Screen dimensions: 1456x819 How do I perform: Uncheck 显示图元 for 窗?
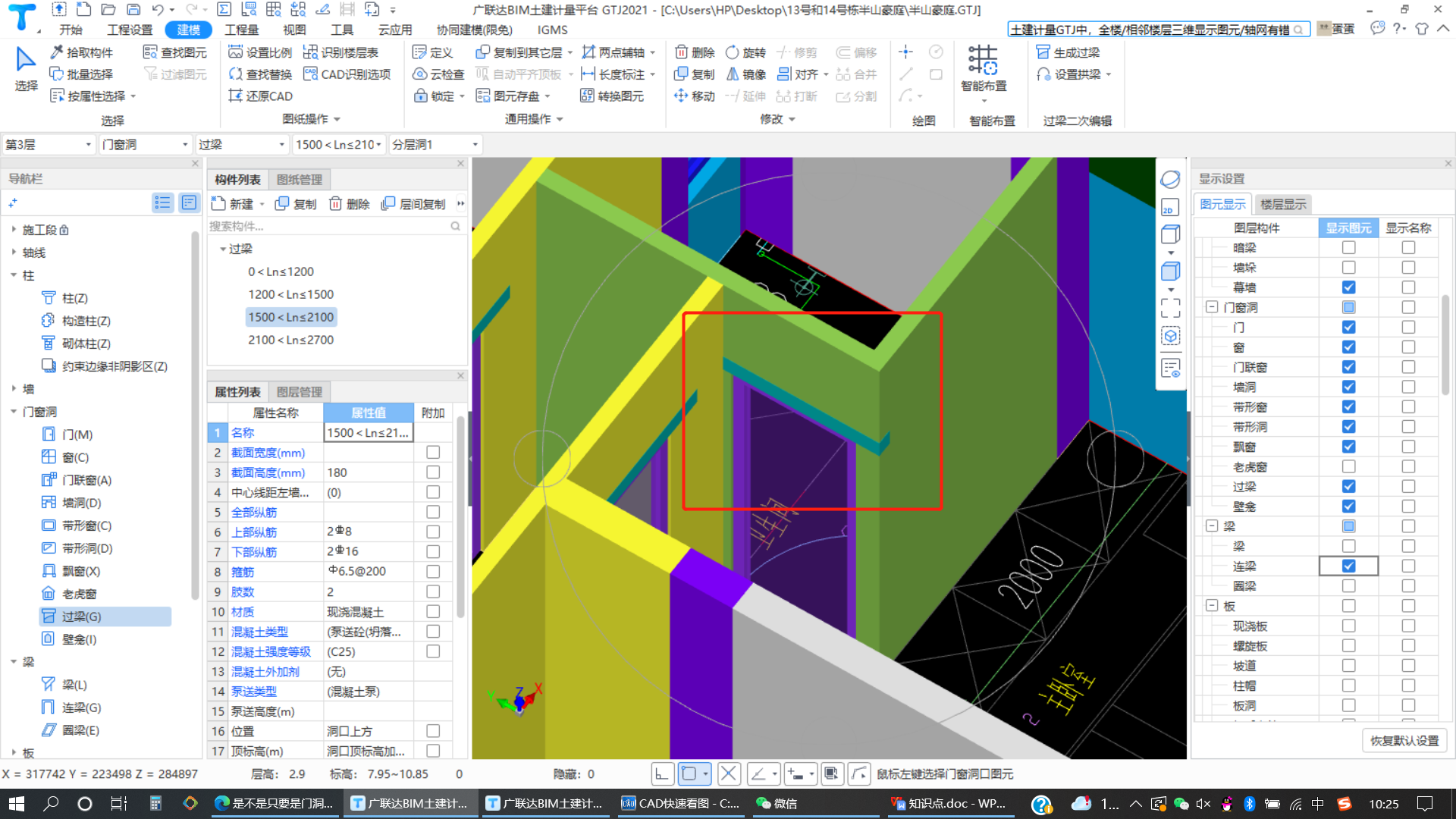tap(1348, 347)
